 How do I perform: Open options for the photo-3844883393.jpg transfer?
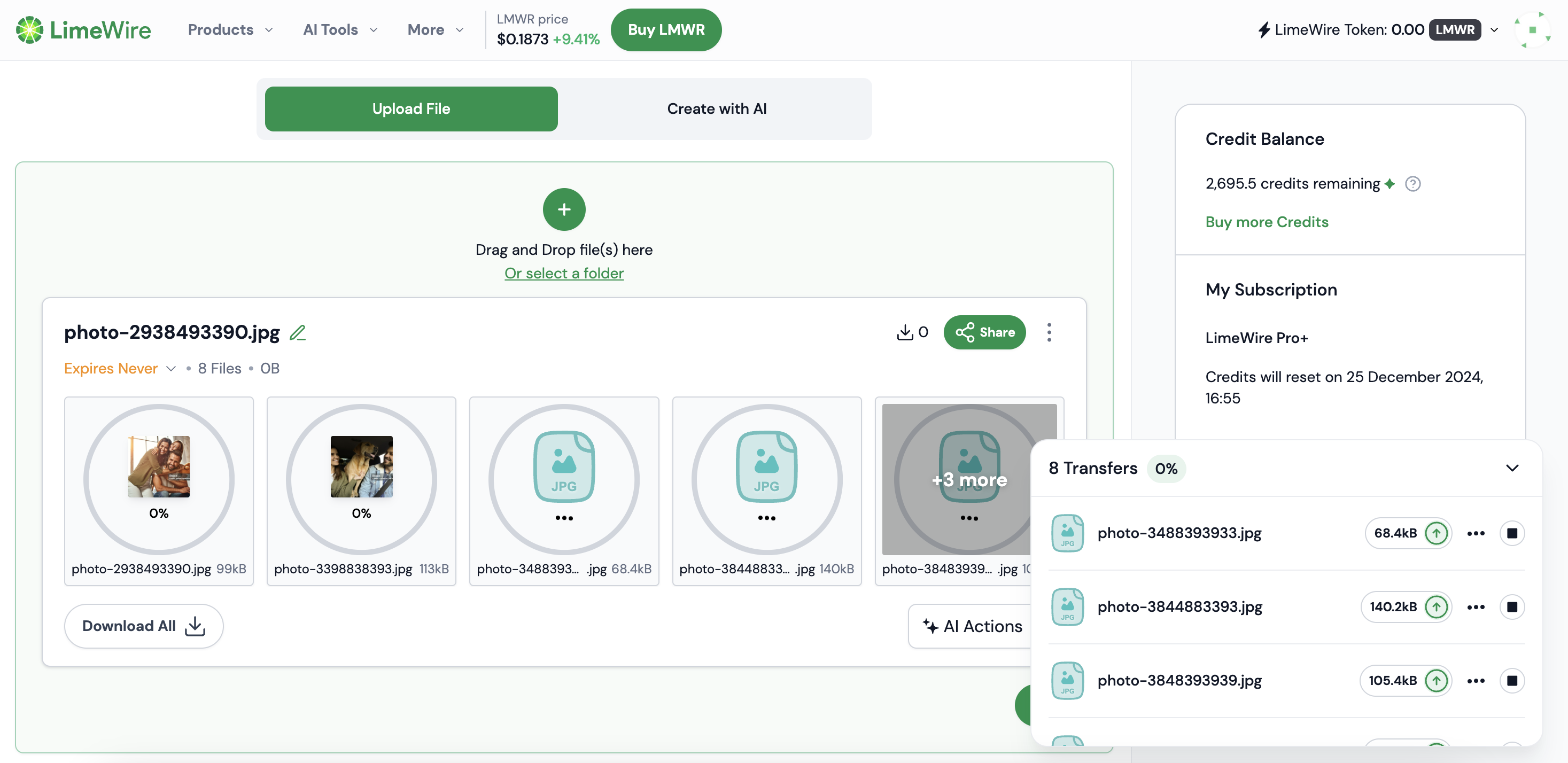(x=1476, y=606)
